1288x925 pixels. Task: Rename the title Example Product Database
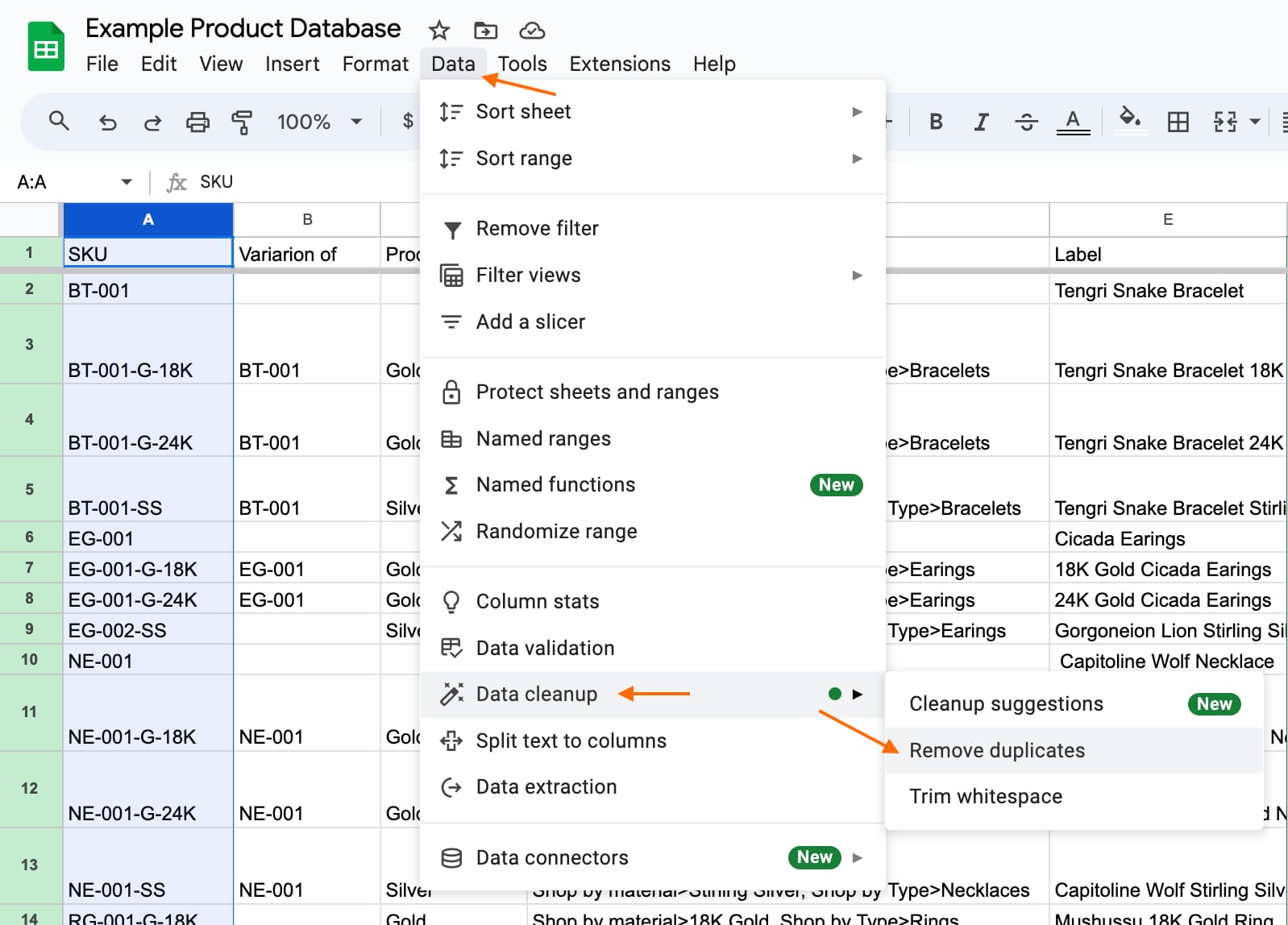243,28
